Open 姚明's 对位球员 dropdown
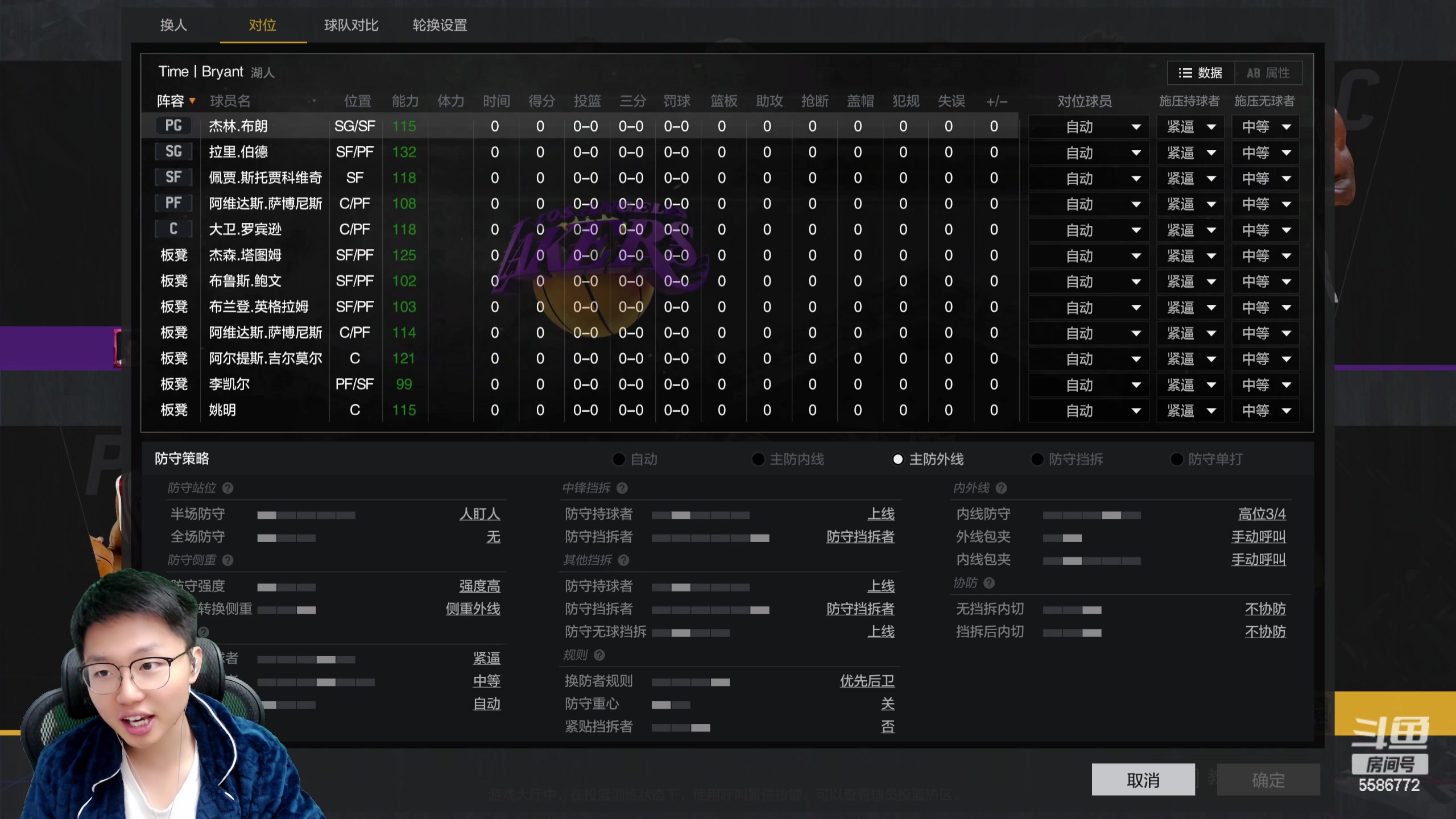 (1088, 410)
